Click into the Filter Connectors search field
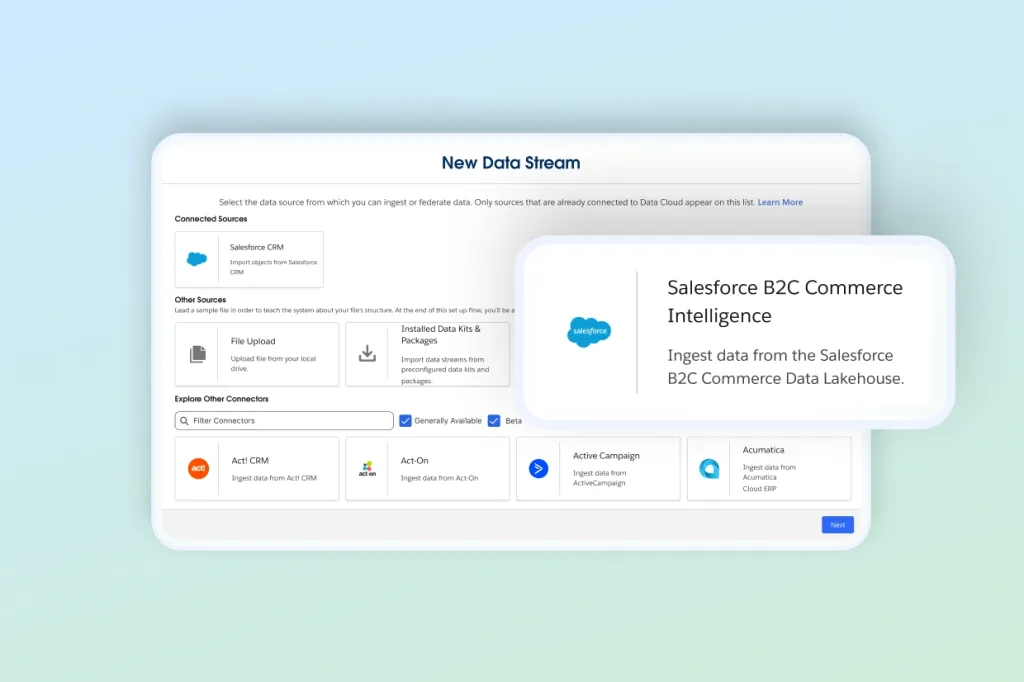The image size is (1024, 682). coord(290,421)
